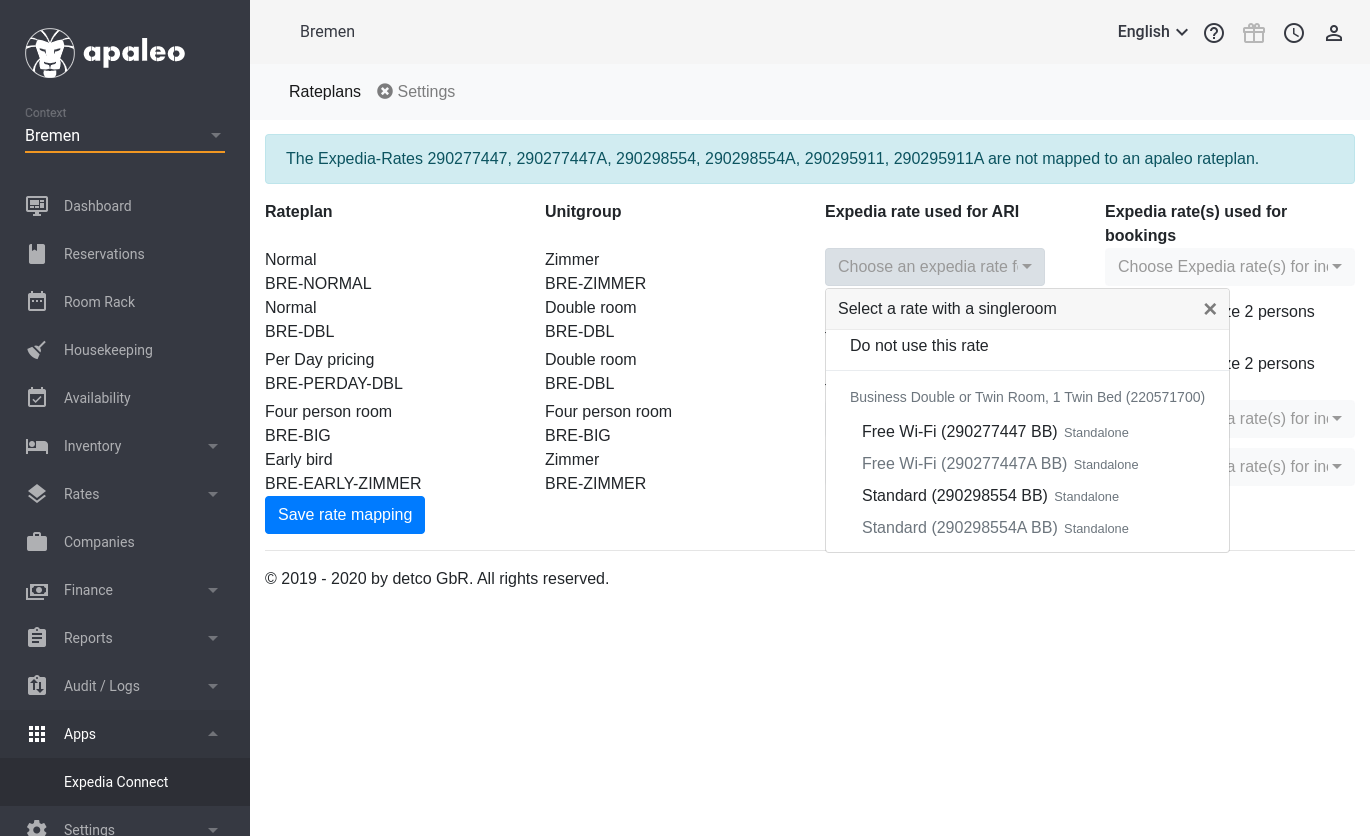The height and width of the screenshot is (836, 1370).
Task: Open the Expedia rates for bookings dropdown
Action: click(1229, 267)
